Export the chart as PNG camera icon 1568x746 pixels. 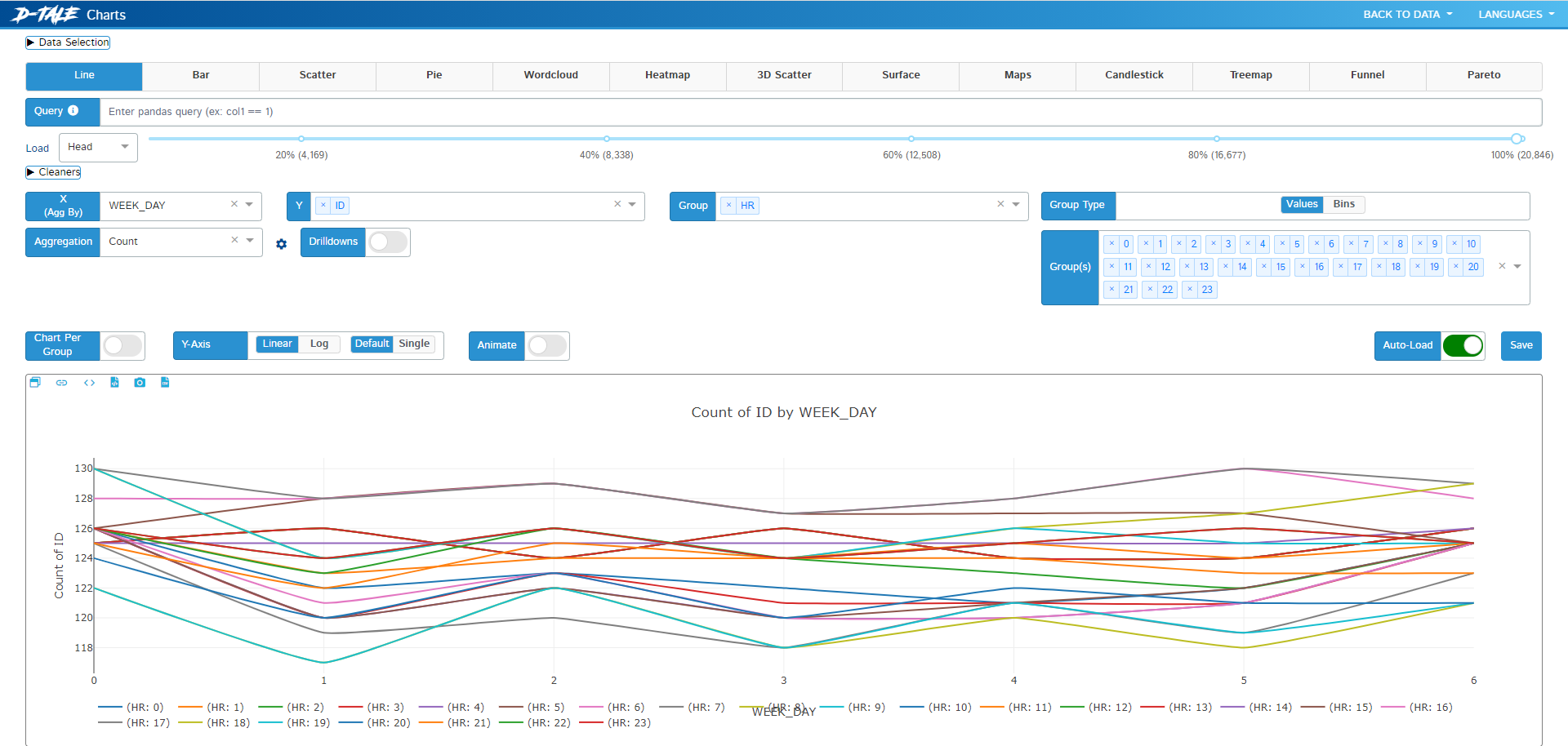click(140, 382)
